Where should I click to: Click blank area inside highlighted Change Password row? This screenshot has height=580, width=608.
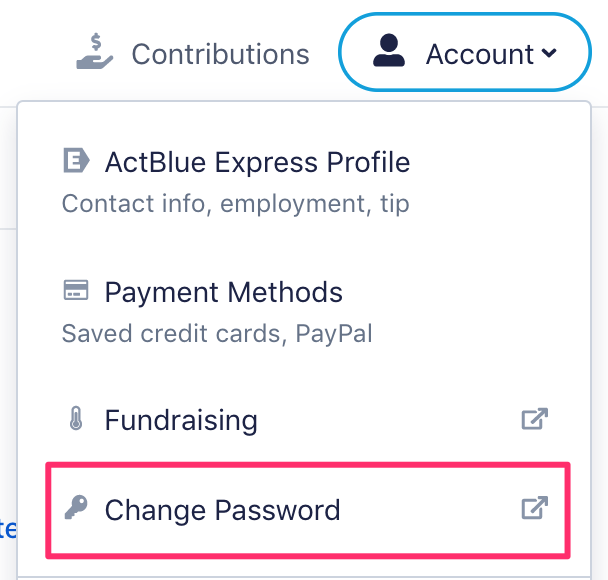coord(427,510)
